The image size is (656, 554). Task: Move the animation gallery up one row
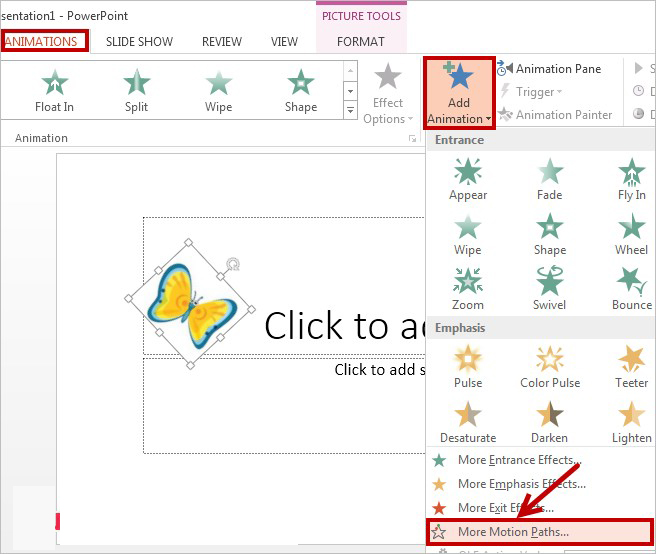(350, 71)
